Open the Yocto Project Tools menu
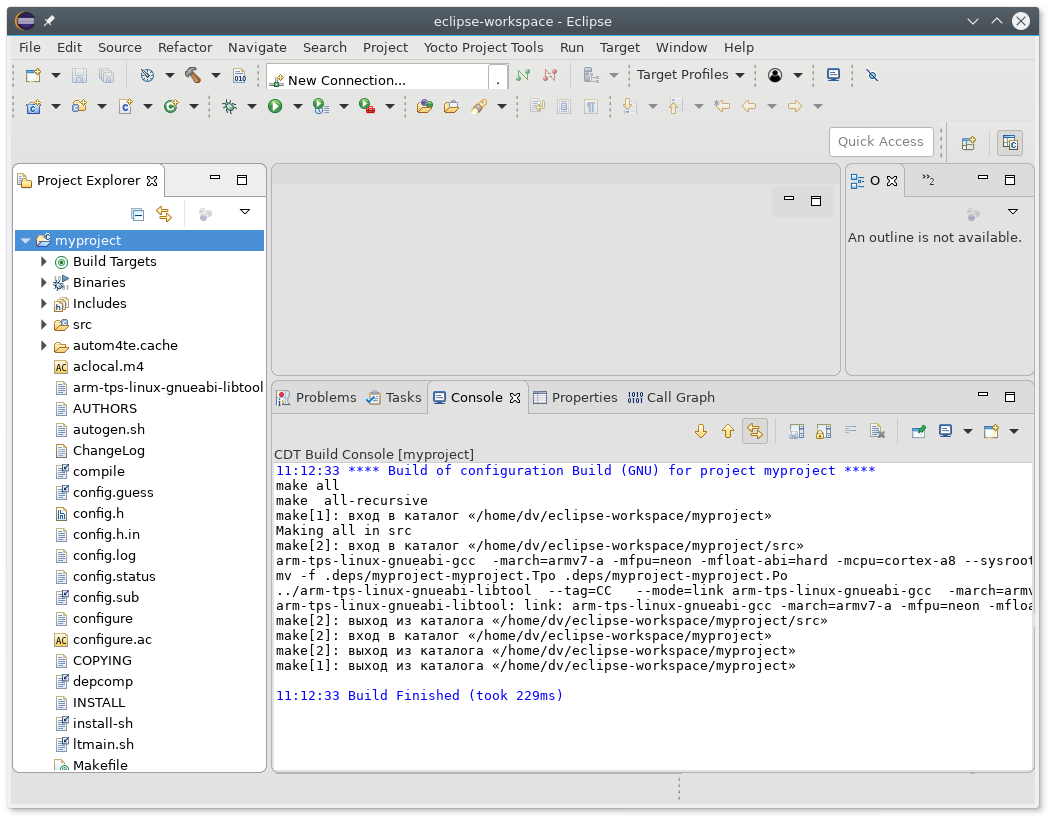 (x=483, y=47)
